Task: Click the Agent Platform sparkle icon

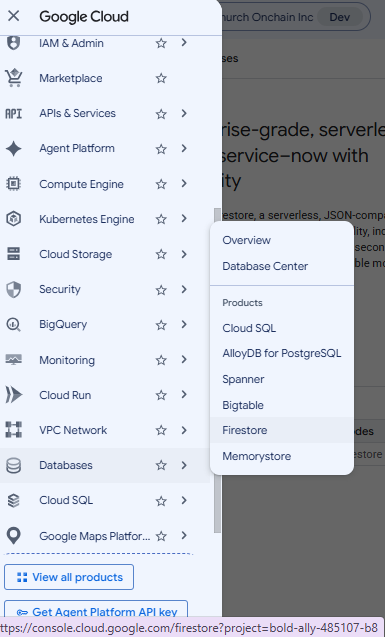Action: coord(13,149)
